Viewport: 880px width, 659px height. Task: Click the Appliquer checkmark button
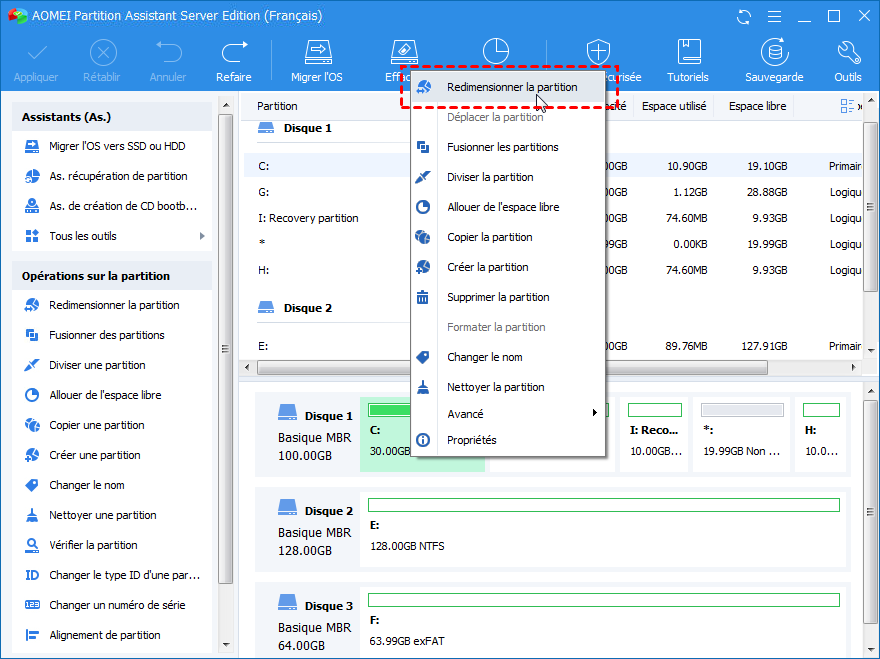[36, 61]
